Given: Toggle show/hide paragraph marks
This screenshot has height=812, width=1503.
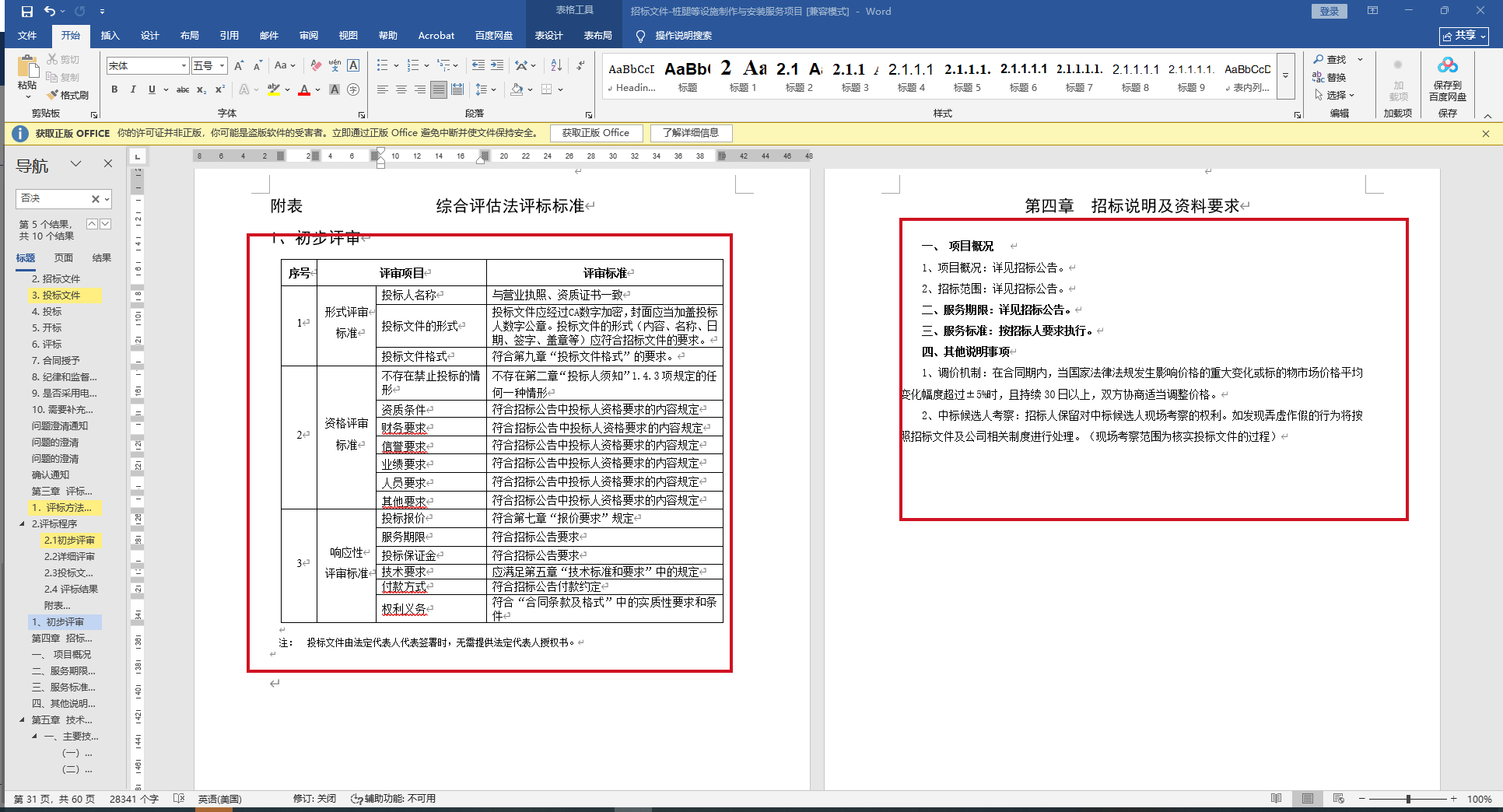Looking at the screenshot, I should [580, 66].
